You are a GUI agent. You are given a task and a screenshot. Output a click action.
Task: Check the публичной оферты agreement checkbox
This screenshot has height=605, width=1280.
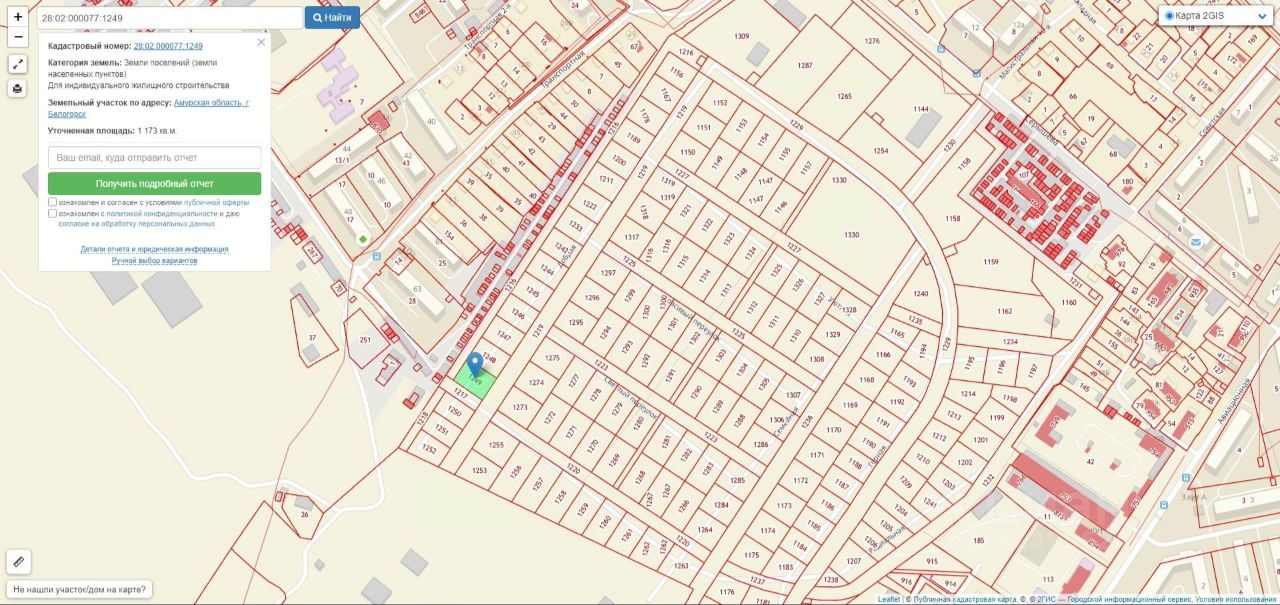click(x=52, y=202)
